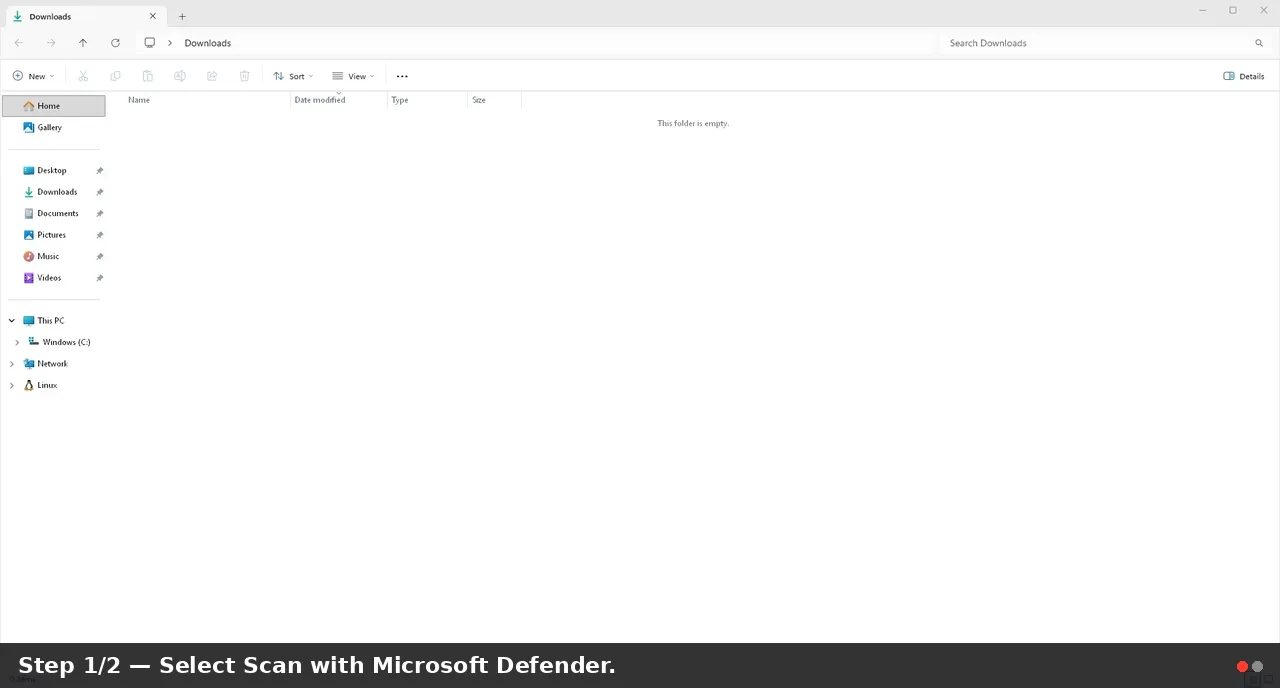Select the Downloads tab
Screen dimensions: 1280x688
pos(84,16)
